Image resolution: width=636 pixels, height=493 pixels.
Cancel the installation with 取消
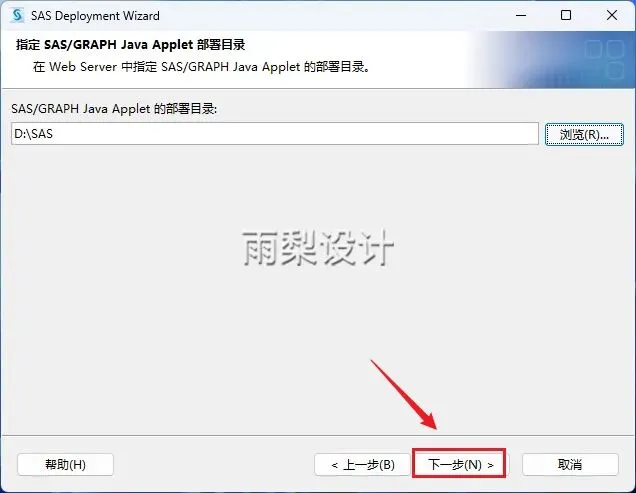click(570, 465)
